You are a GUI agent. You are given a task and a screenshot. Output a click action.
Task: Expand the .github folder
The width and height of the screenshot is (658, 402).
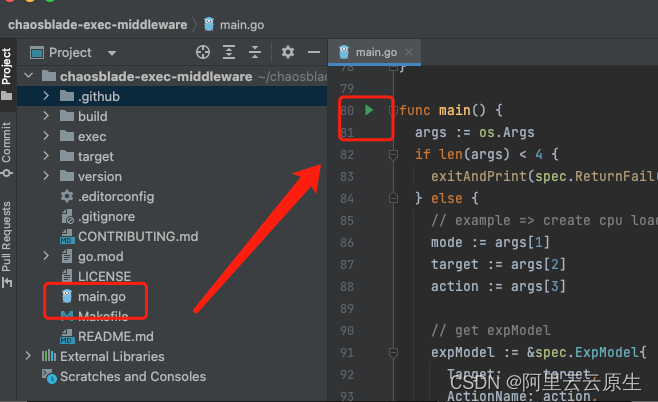pyautogui.click(x=46, y=96)
